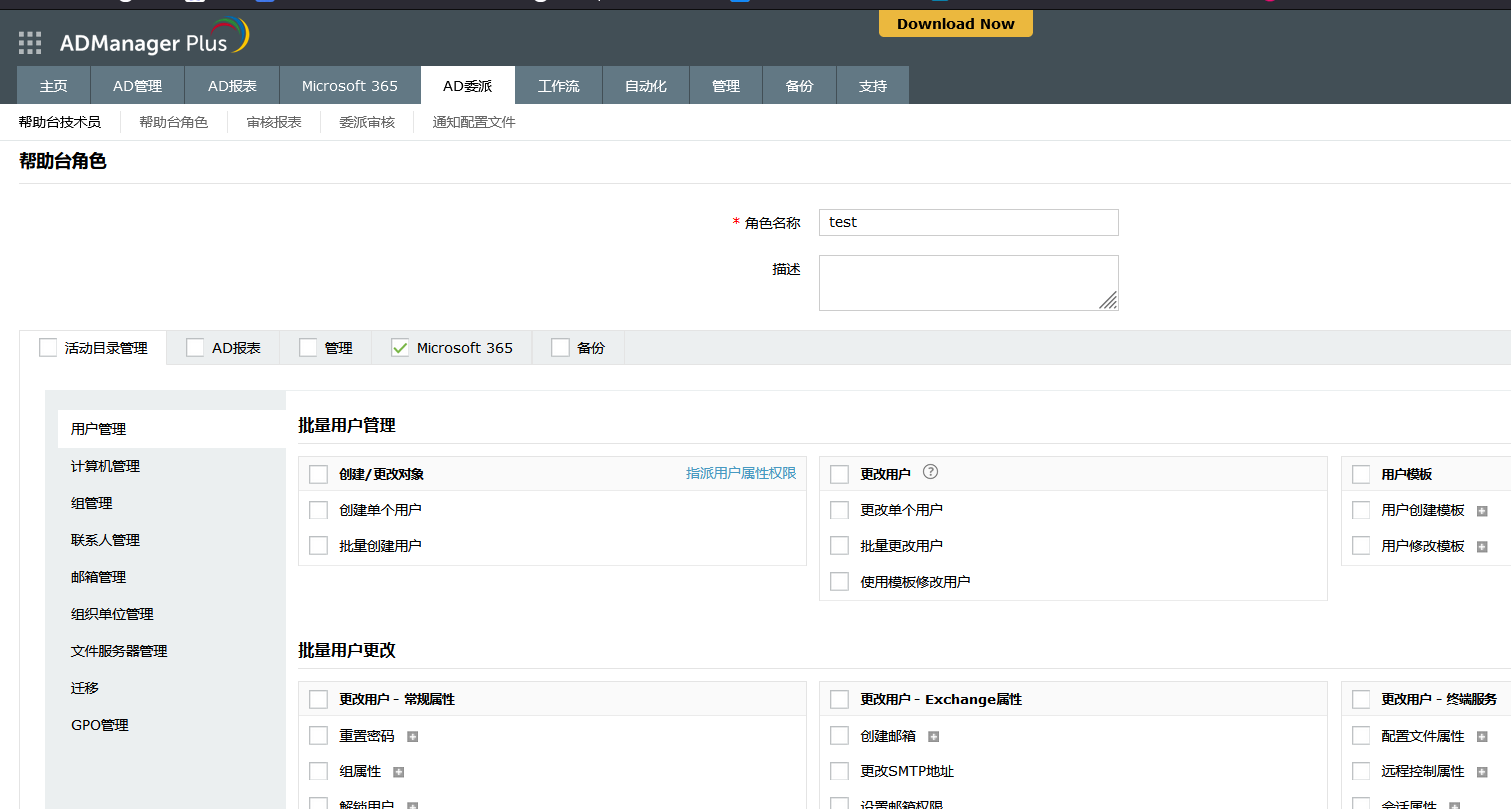This screenshot has width=1511, height=809.
Task: Switch to the 工作流 tab
Action: [x=558, y=86]
